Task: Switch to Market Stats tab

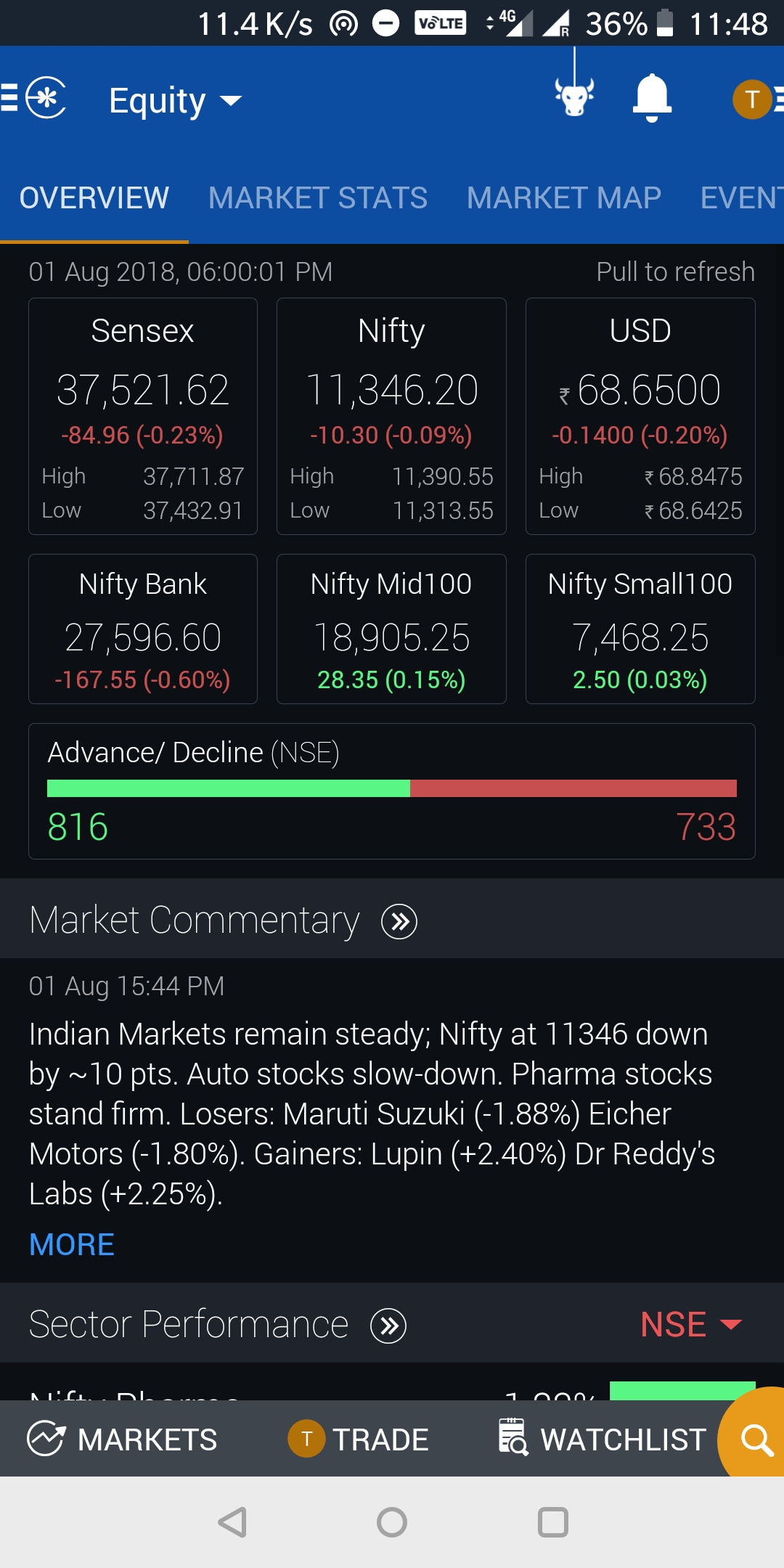Action: [318, 198]
